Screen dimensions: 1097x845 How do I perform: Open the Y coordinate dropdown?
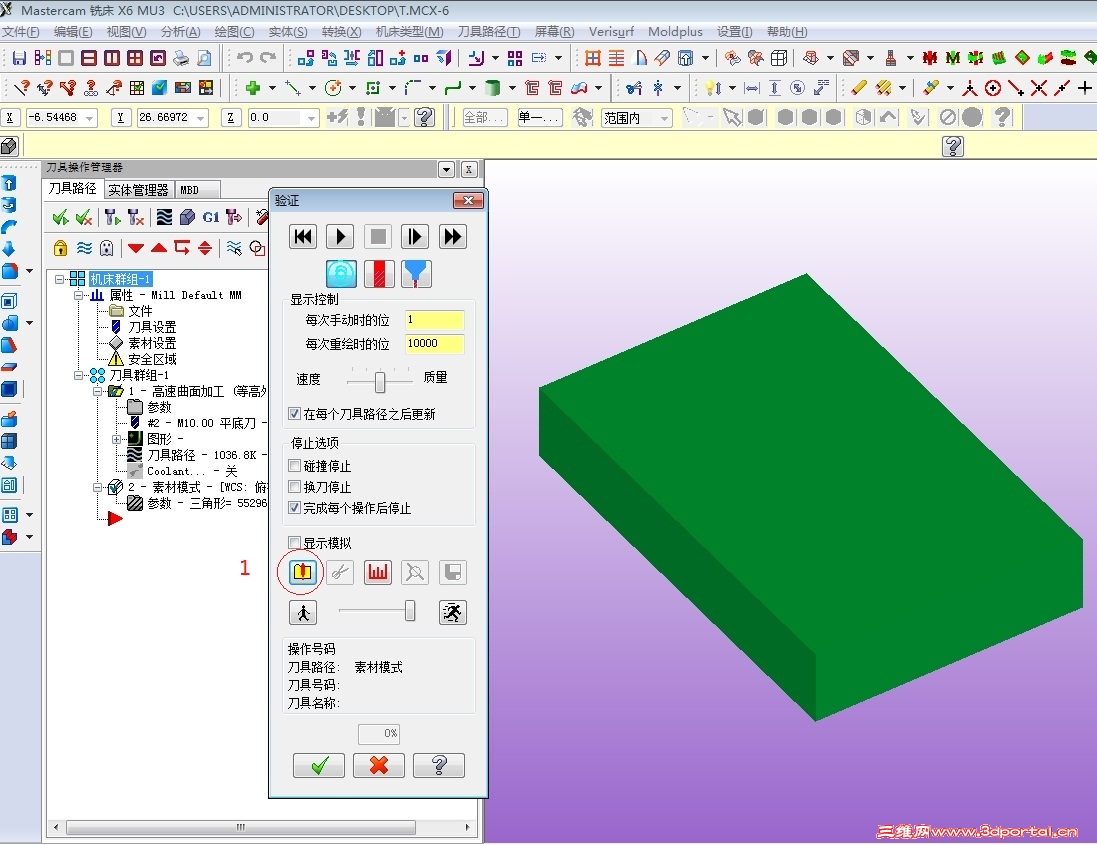[201, 118]
